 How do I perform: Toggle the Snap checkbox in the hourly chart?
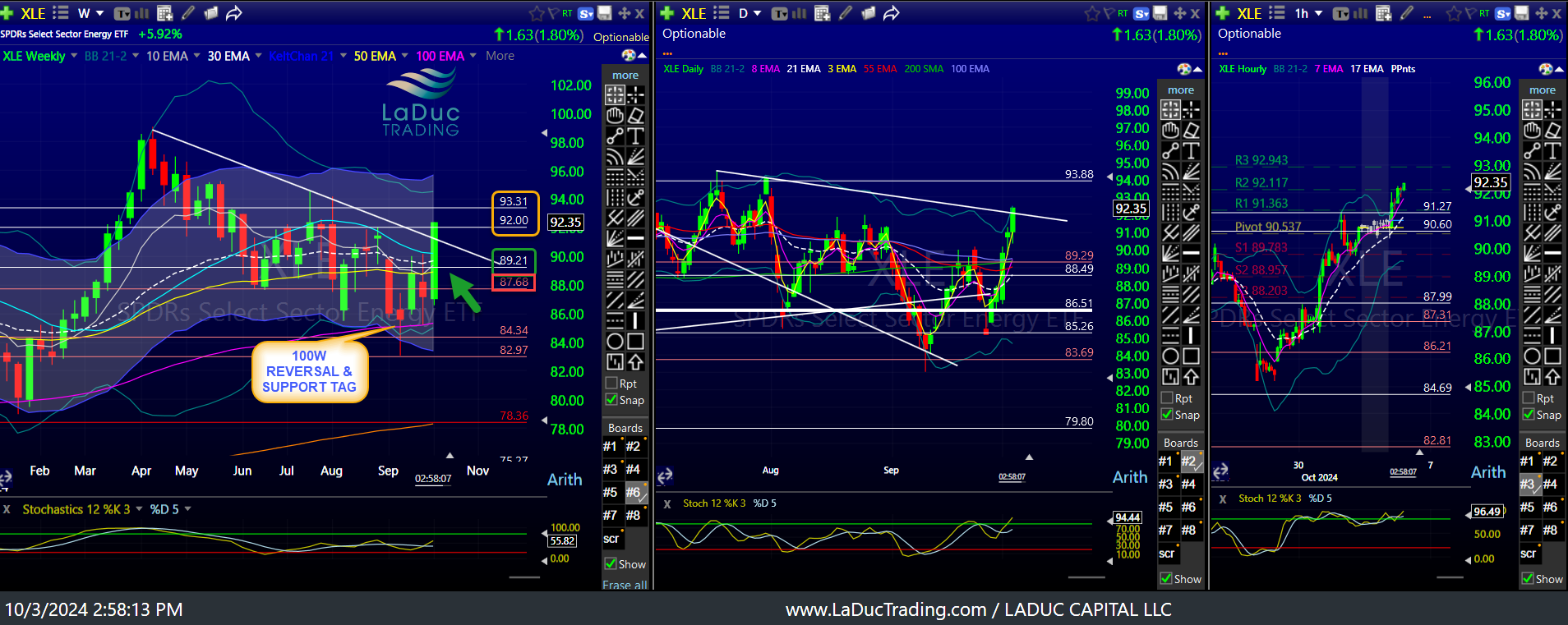[1529, 414]
